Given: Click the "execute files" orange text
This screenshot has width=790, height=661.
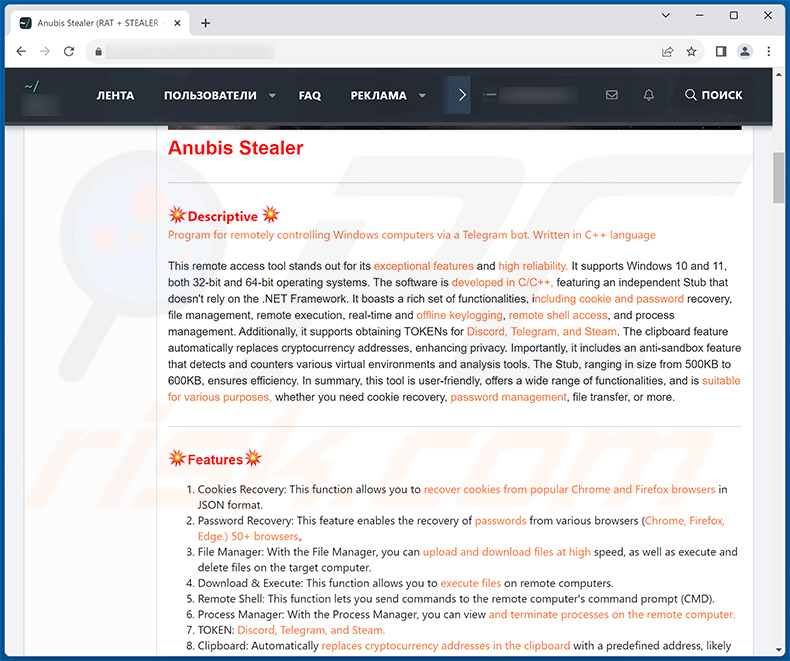Looking at the screenshot, I should coord(471,583).
